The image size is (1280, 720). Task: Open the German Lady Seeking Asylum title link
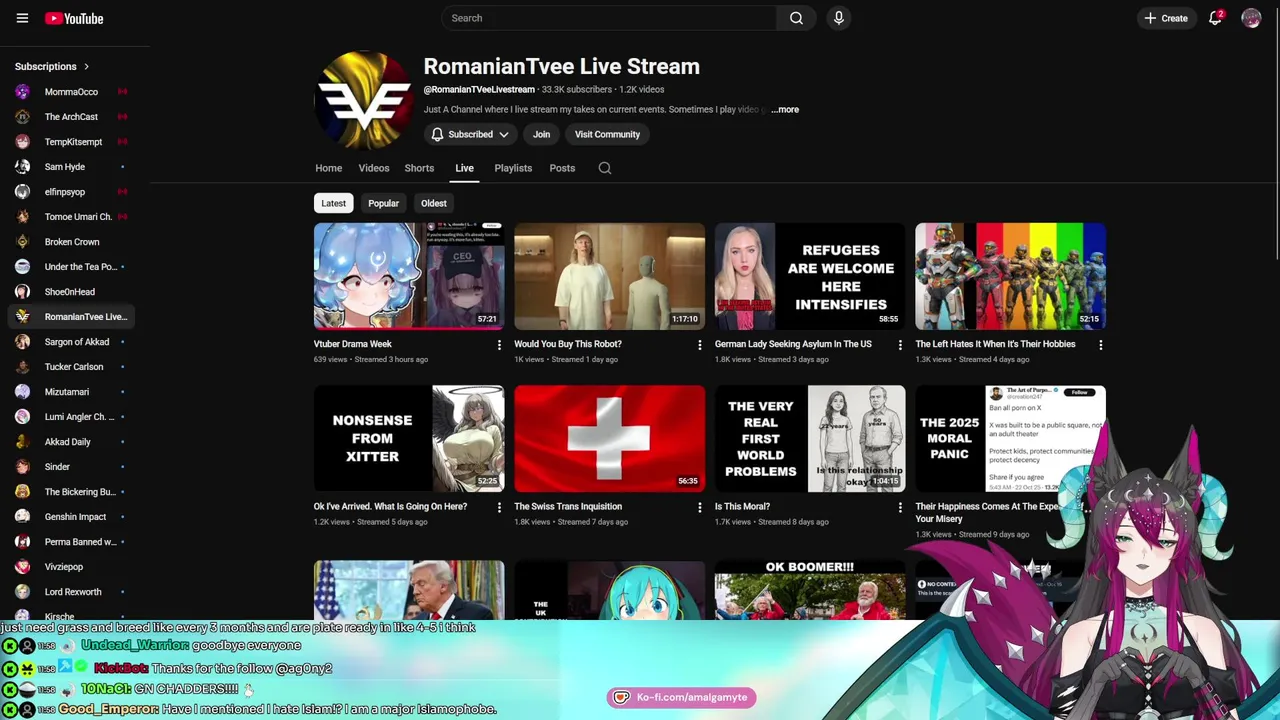[x=793, y=344]
